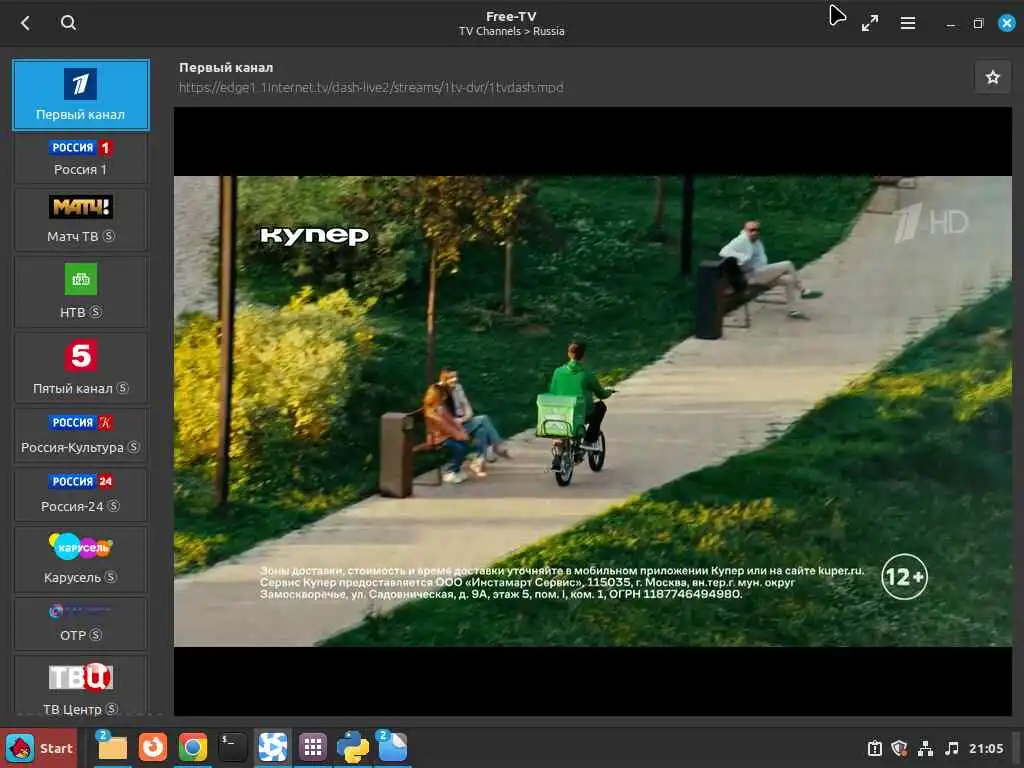Click the video playback area
This screenshot has width=1024, height=768.
pyautogui.click(x=592, y=411)
